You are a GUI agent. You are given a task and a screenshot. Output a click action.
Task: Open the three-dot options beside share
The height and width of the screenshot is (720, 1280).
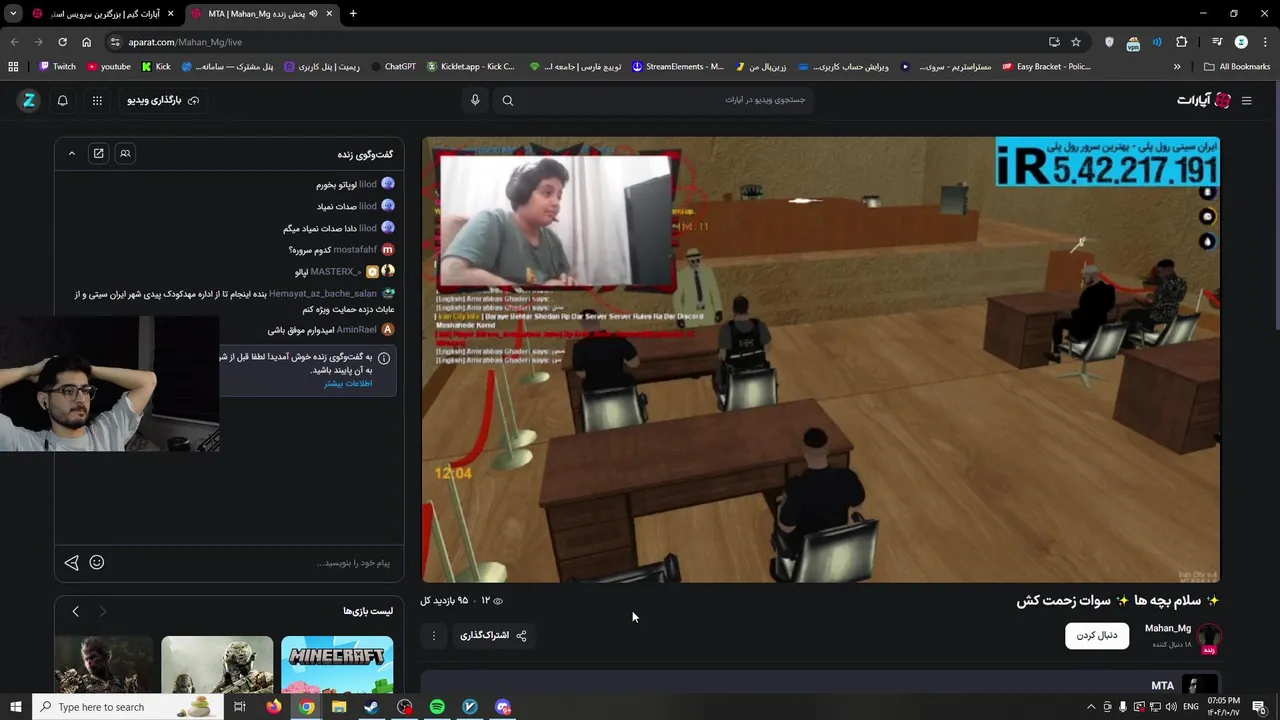pos(434,635)
